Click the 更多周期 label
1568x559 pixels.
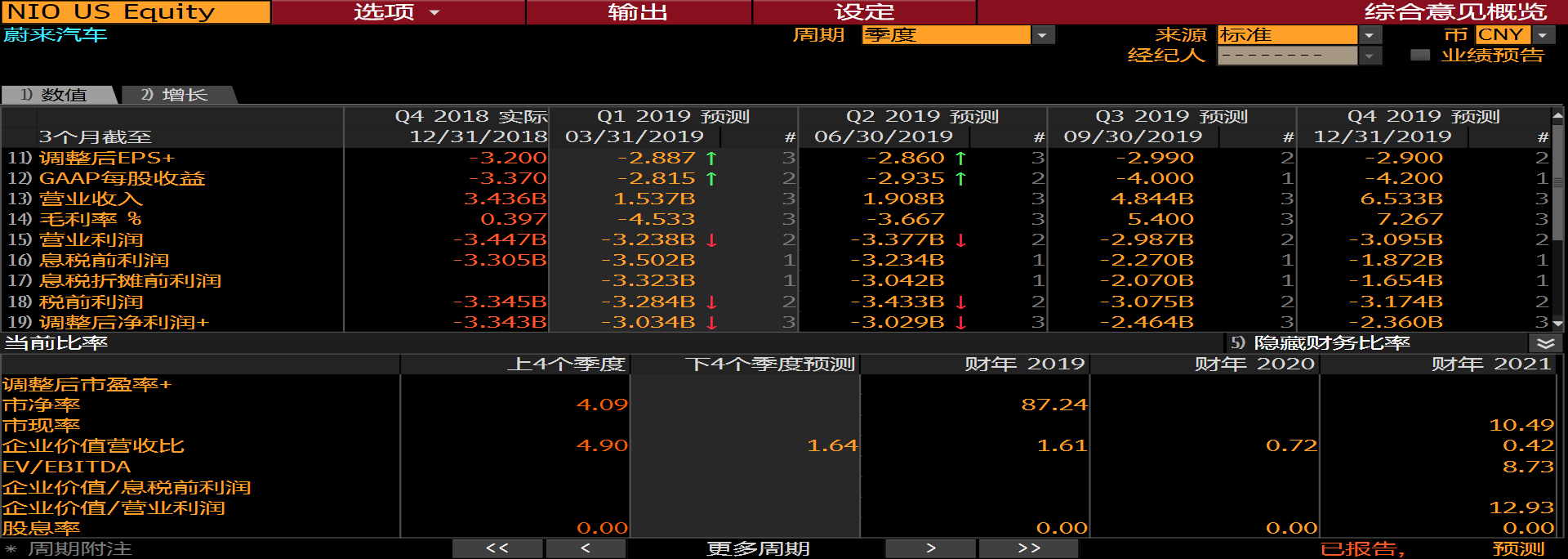coord(758,548)
